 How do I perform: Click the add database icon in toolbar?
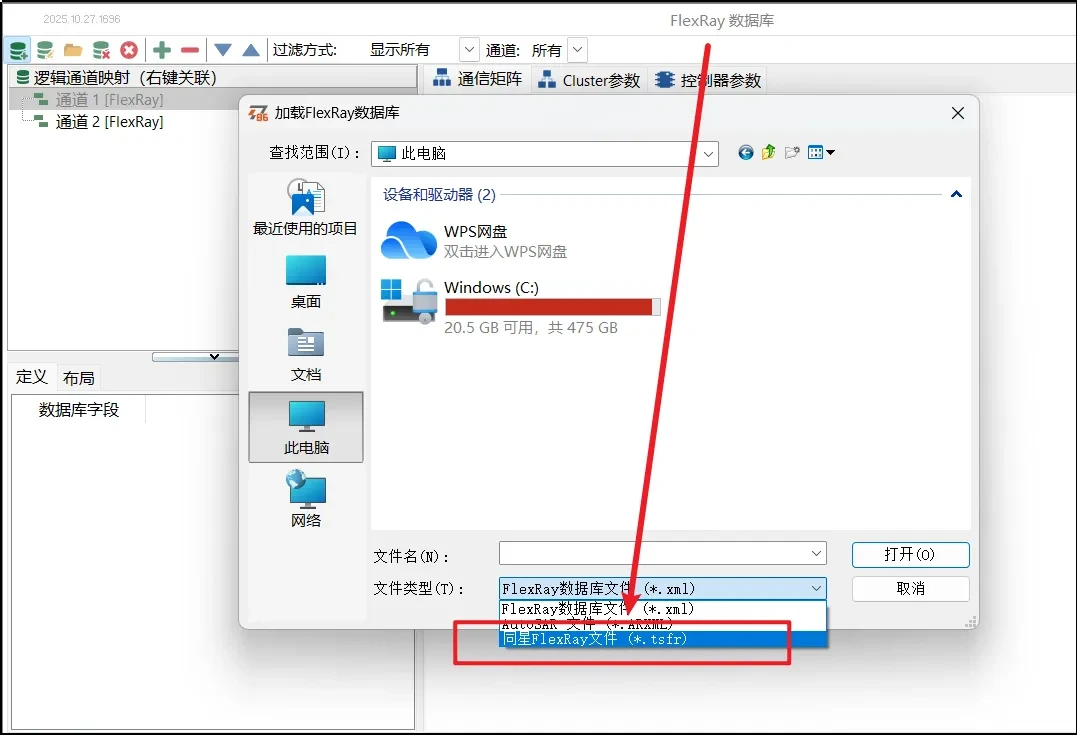tap(17, 50)
